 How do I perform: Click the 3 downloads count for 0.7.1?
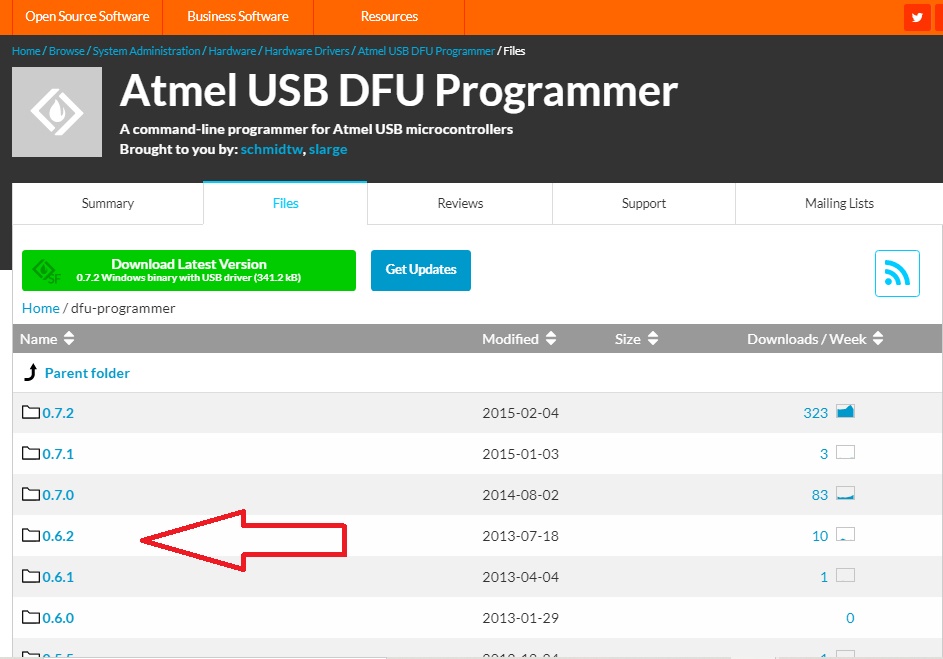824,454
